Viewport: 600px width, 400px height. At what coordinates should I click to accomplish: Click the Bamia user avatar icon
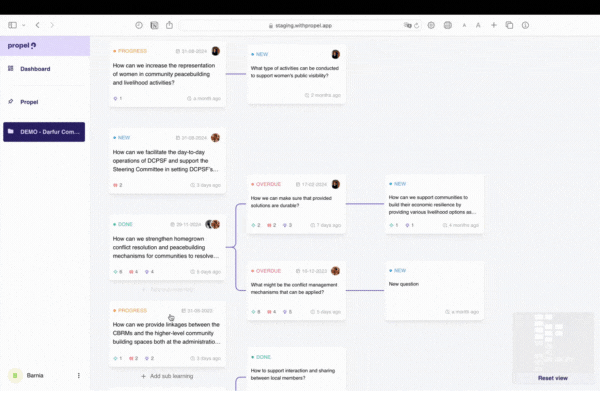pyautogui.click(x=15, y=376)
